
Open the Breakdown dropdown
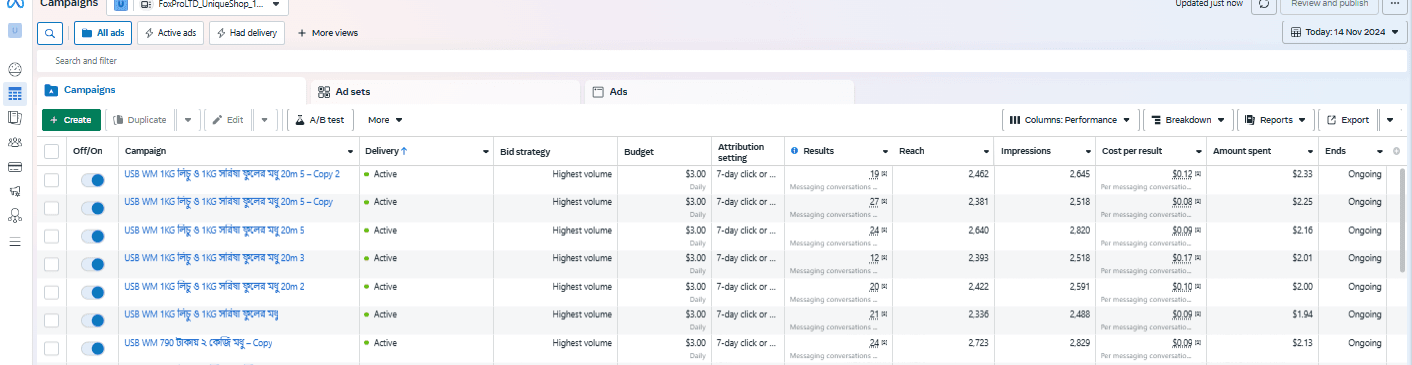1188,120
